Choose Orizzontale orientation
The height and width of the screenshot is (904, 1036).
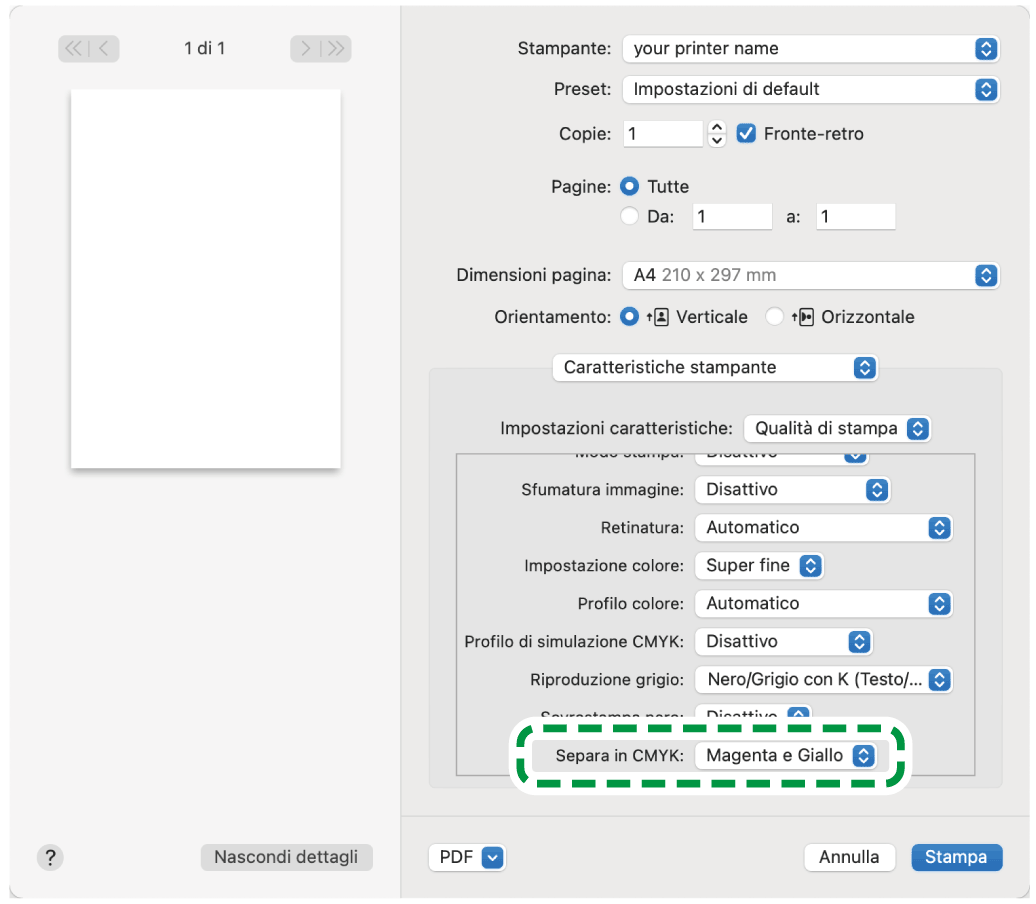point(774,317)
